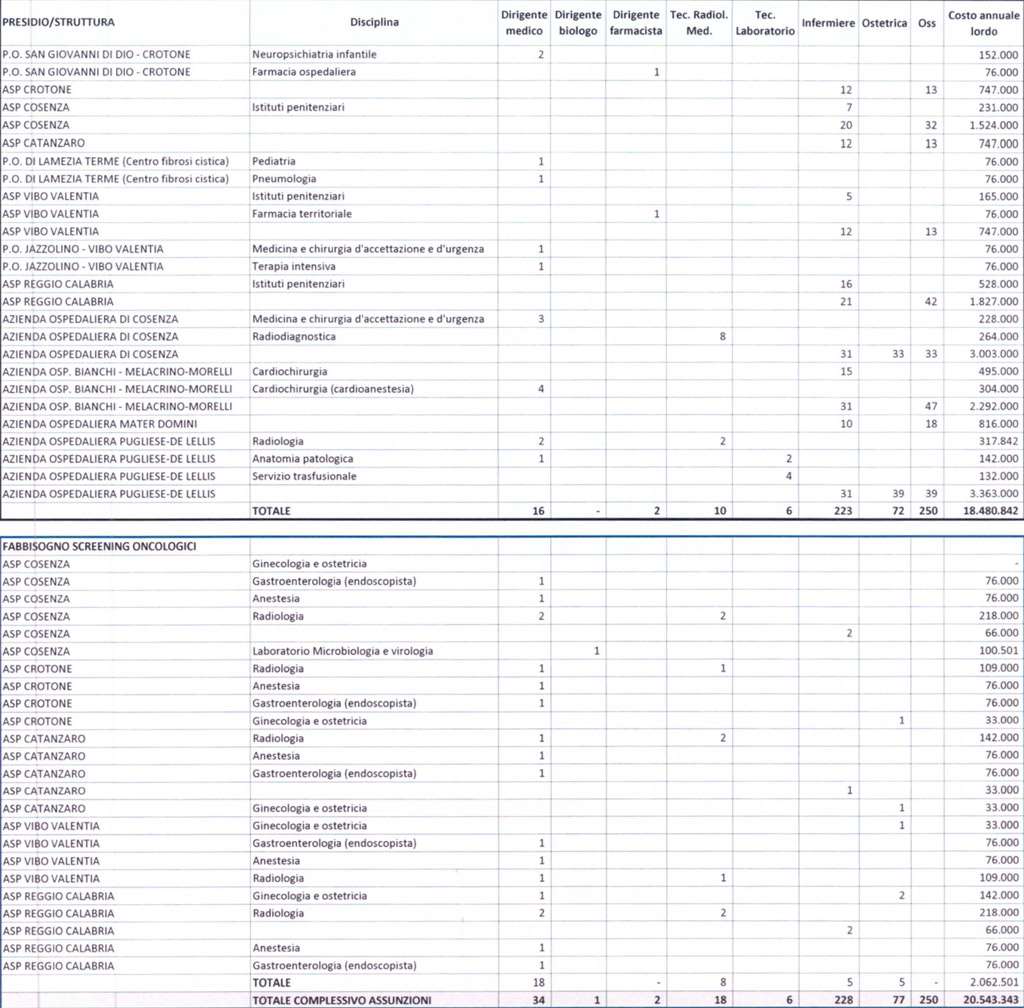Select the Dirigente medico header cell

(524, 23)
